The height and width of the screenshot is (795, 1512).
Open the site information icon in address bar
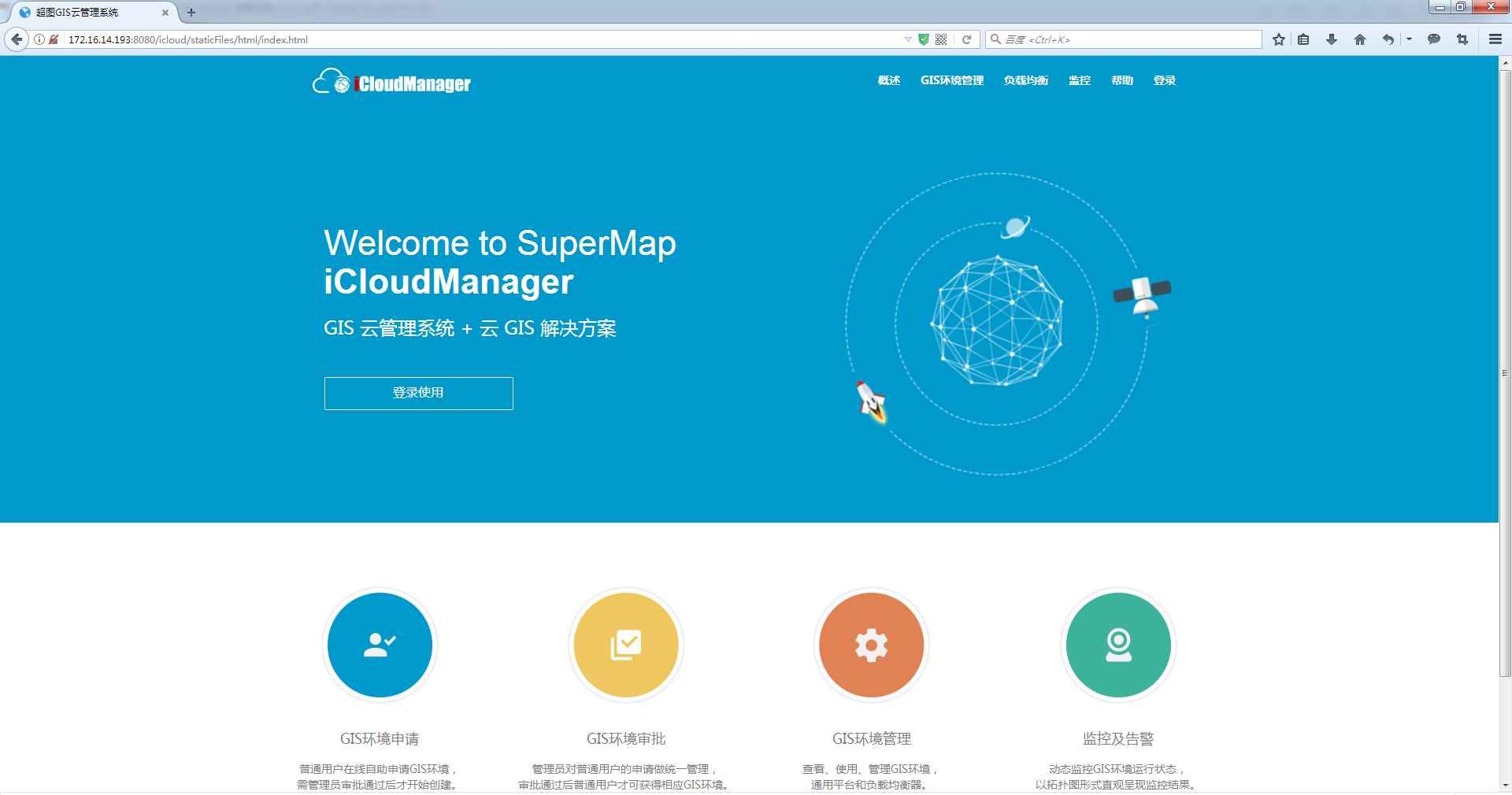coord(39,39)
